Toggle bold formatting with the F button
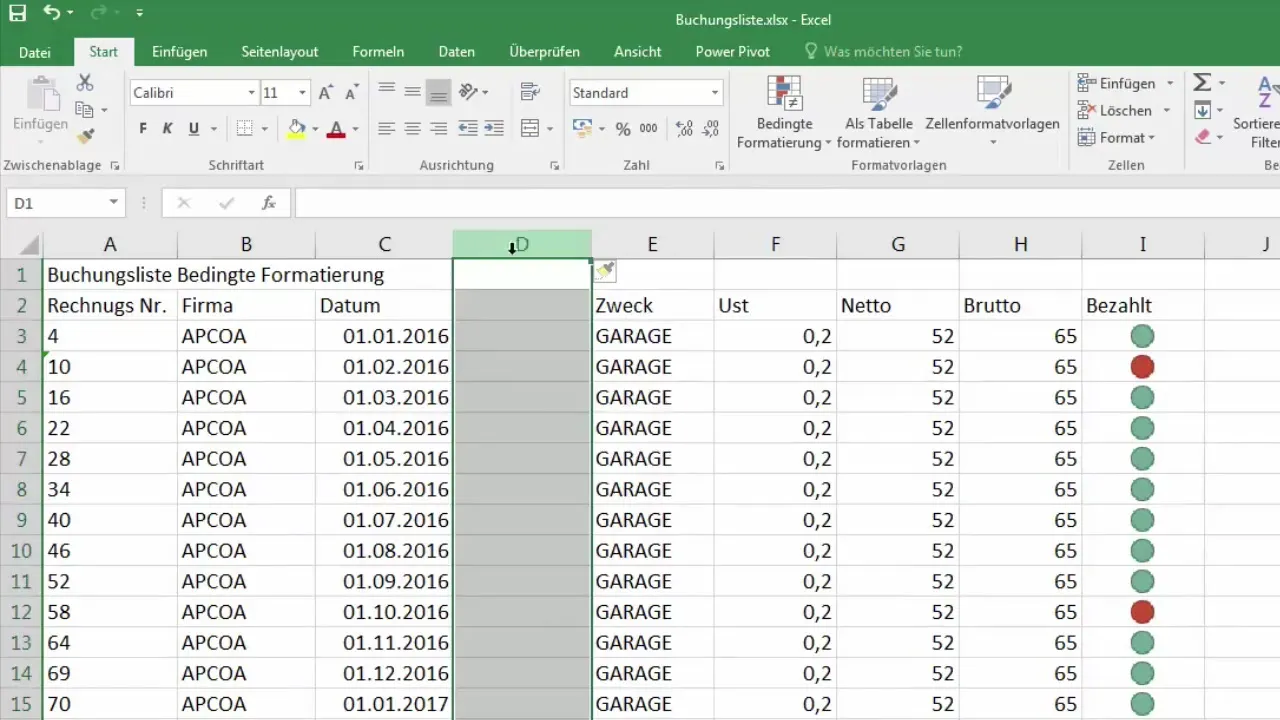1280x720 pixels. click(143, 128)
